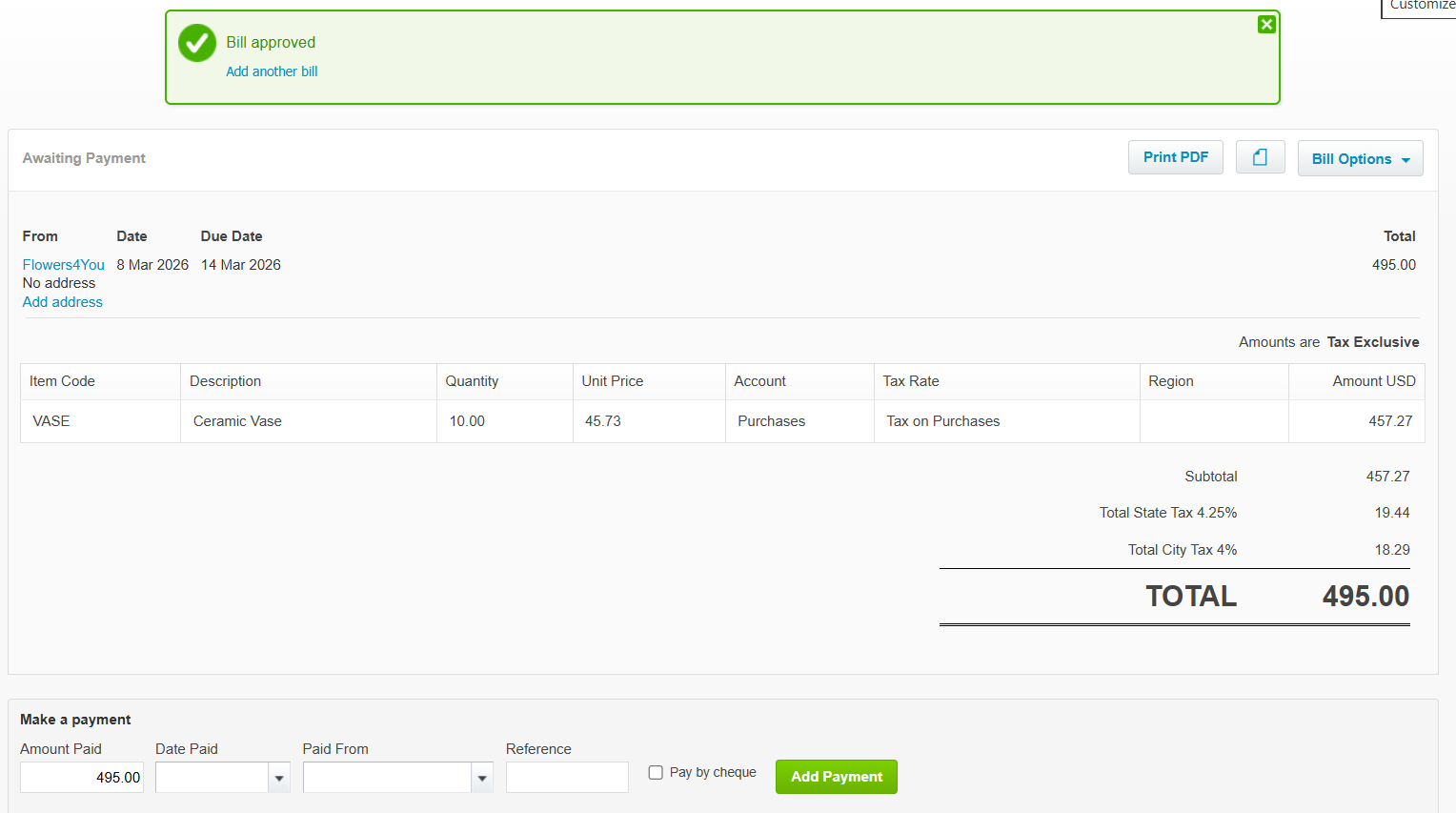Screen dimensions: 1456x813
Task: Click the Make a payment heading
Action: pyautogui.click(x=75, y=720)
